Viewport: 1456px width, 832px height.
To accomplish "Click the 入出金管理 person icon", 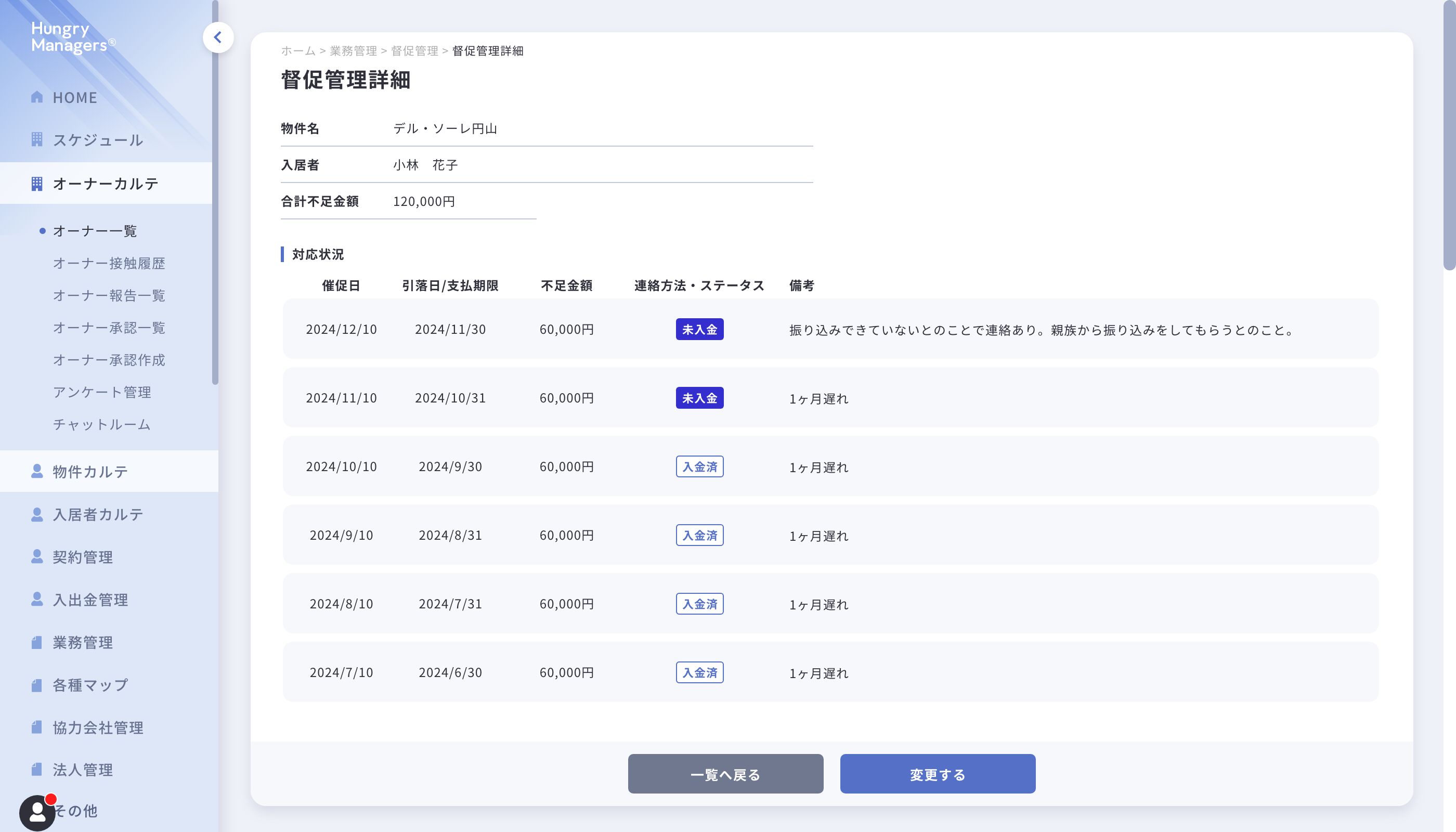I will coord(37,599).
